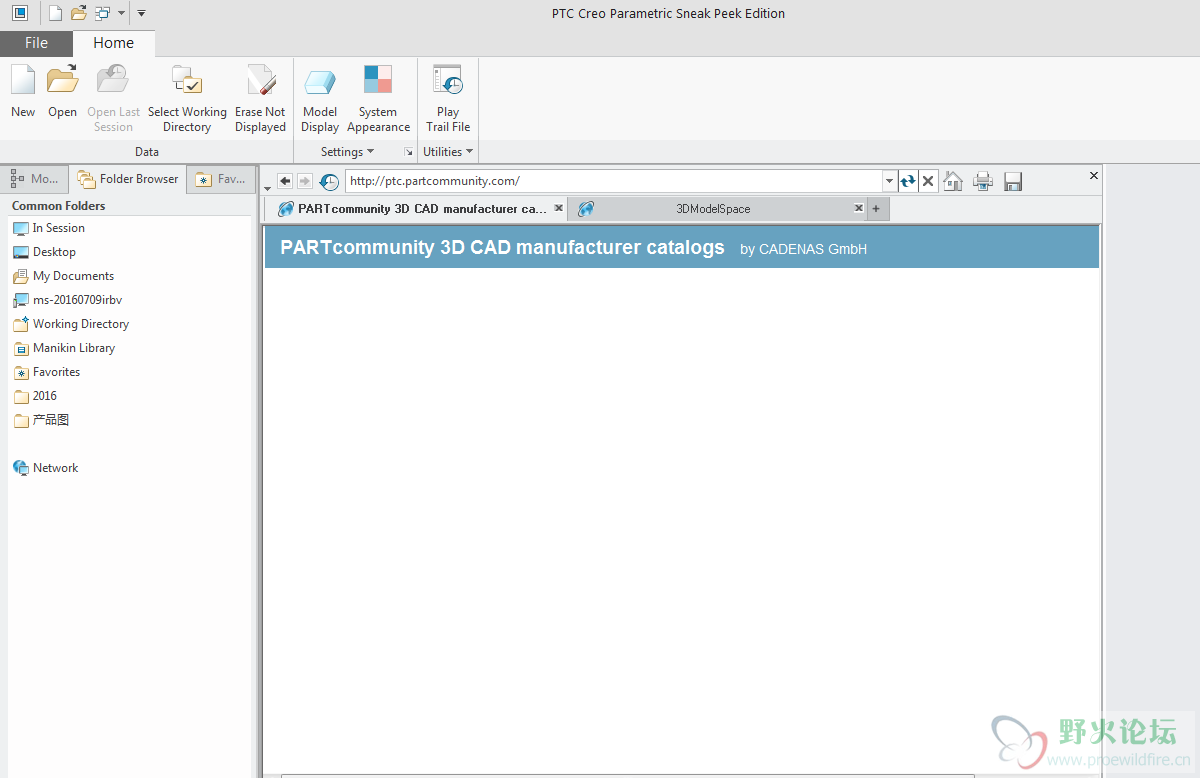This screenshot has width=1200, height=778.
Task: Go to browser Home page
Action: (x=953, y=181)
